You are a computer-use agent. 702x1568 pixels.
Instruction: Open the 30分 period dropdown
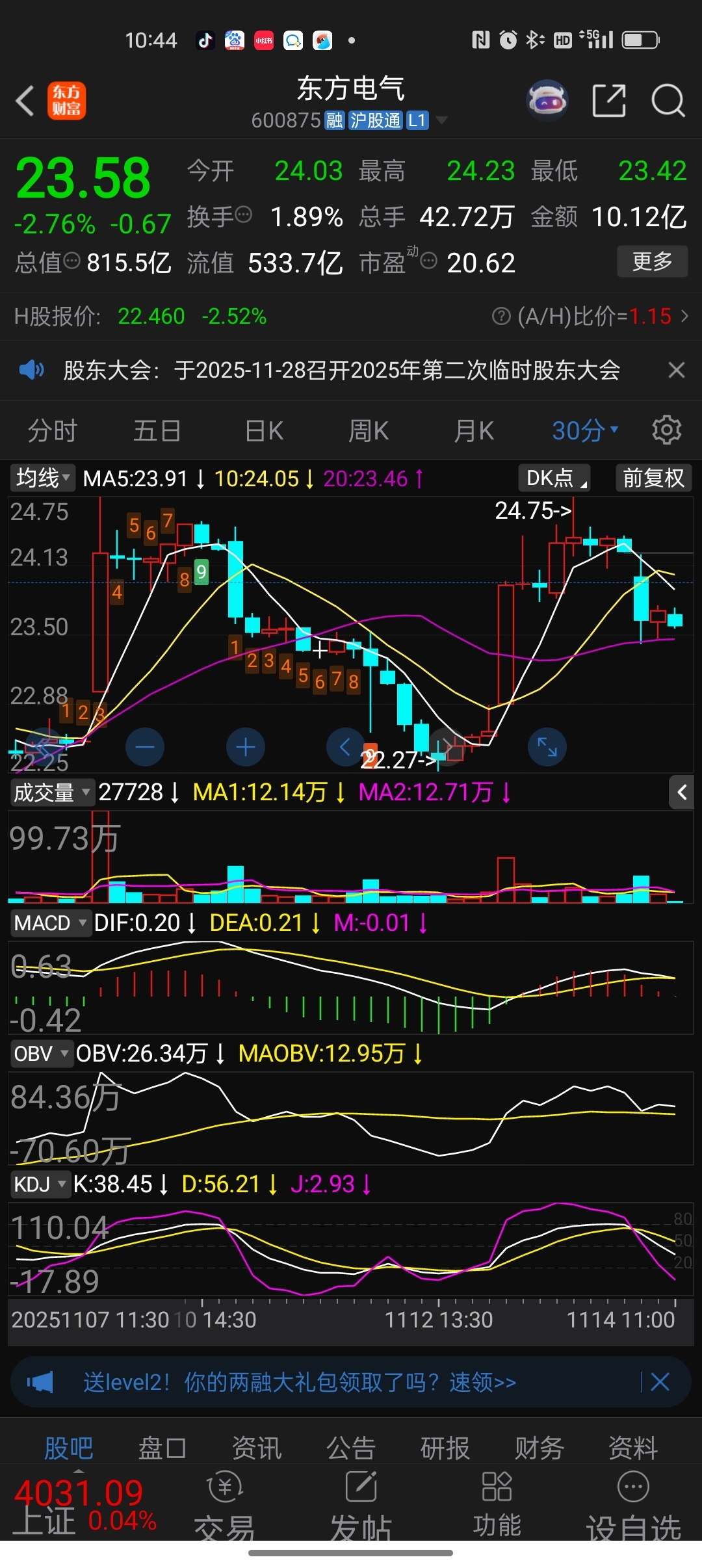click(x=585, y=430)
